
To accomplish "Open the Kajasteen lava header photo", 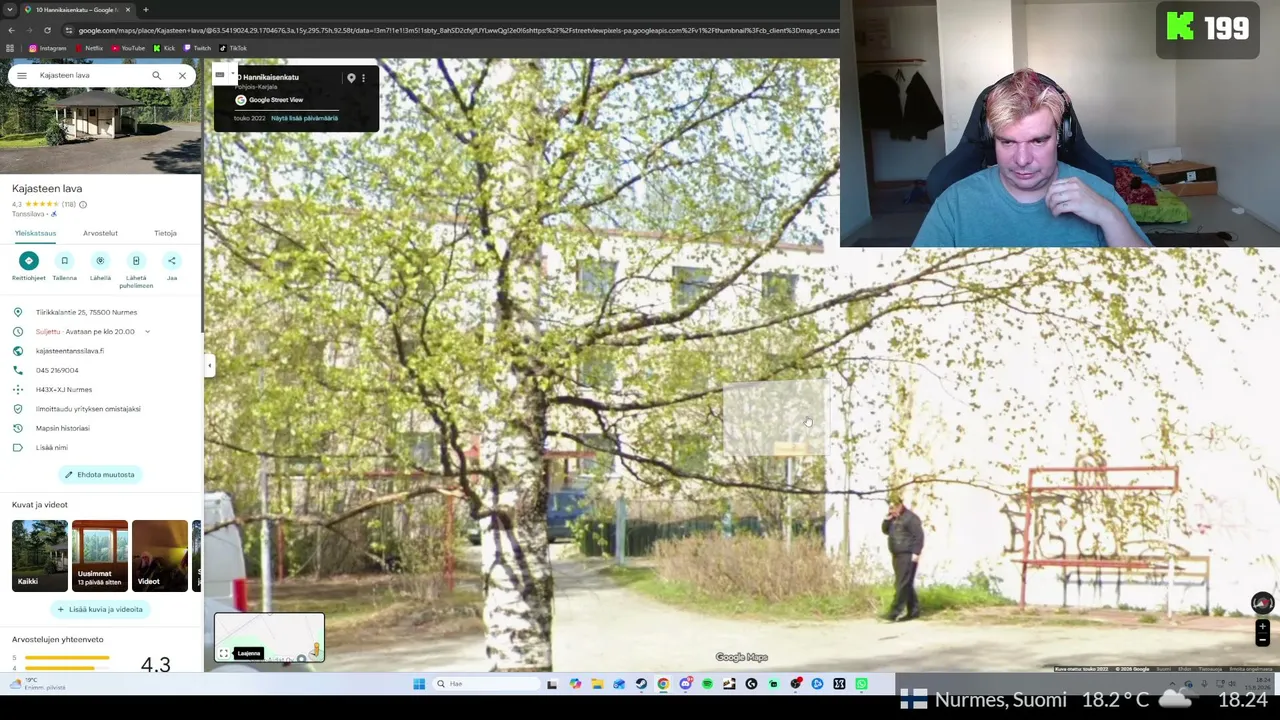I will (x=100, y=130).
